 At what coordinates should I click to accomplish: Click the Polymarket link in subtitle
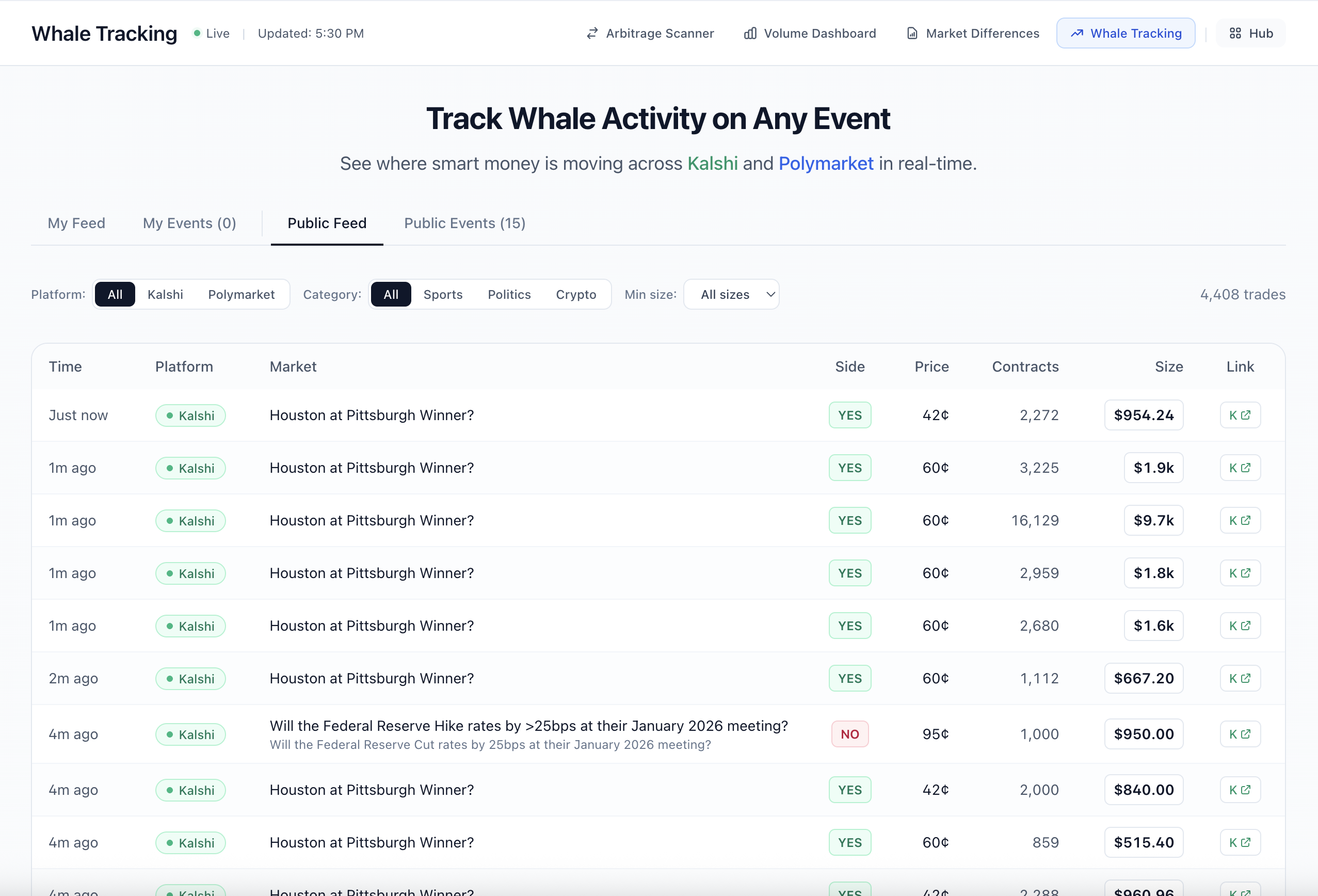pos(826,164)
